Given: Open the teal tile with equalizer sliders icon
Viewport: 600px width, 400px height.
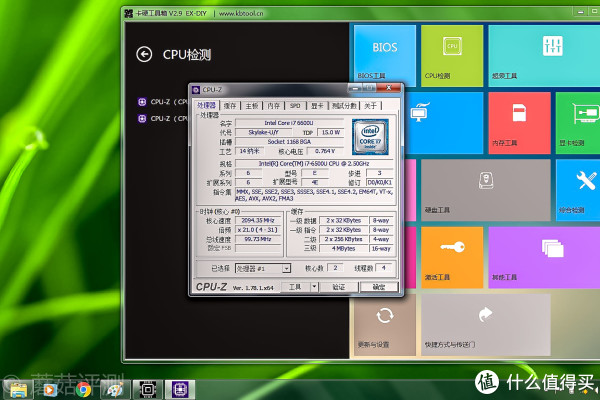Looking at the screenshot, I should pyautogui.click(x=544, y=56).
